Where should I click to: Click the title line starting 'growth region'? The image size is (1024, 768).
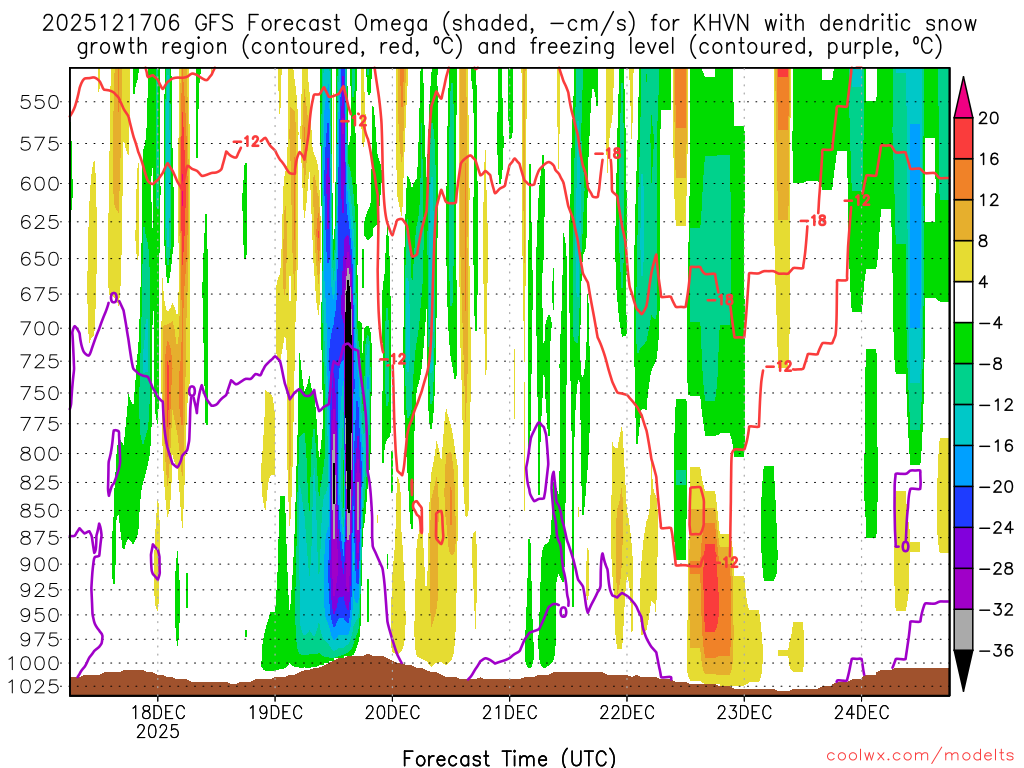pos(509,47)
